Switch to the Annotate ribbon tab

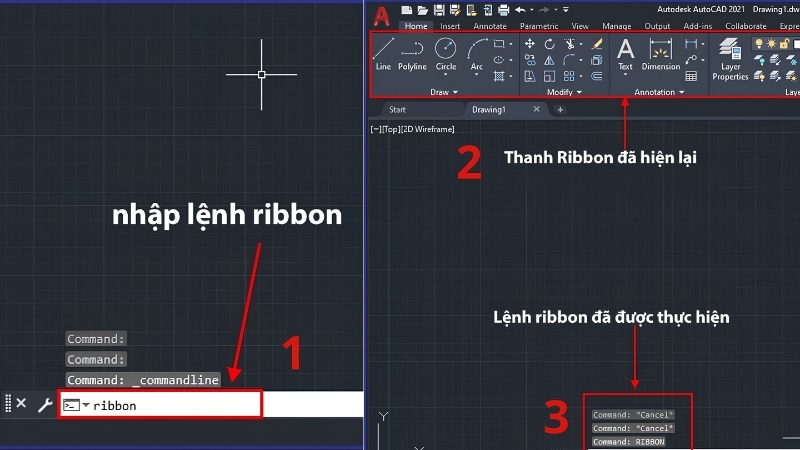click(490, 26)
